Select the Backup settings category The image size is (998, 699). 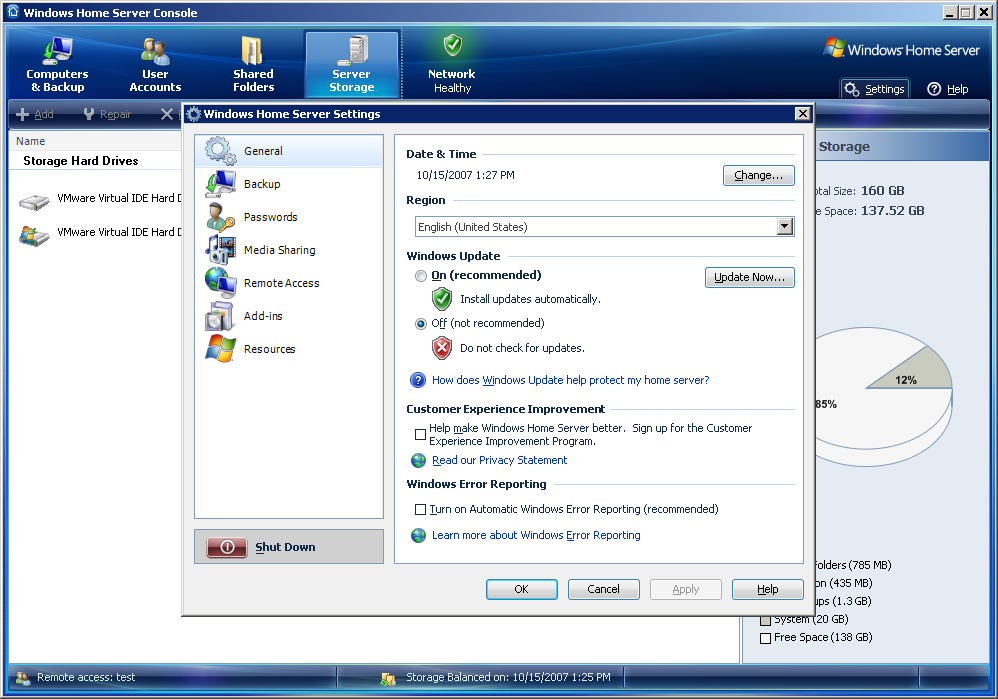point(289,184)
